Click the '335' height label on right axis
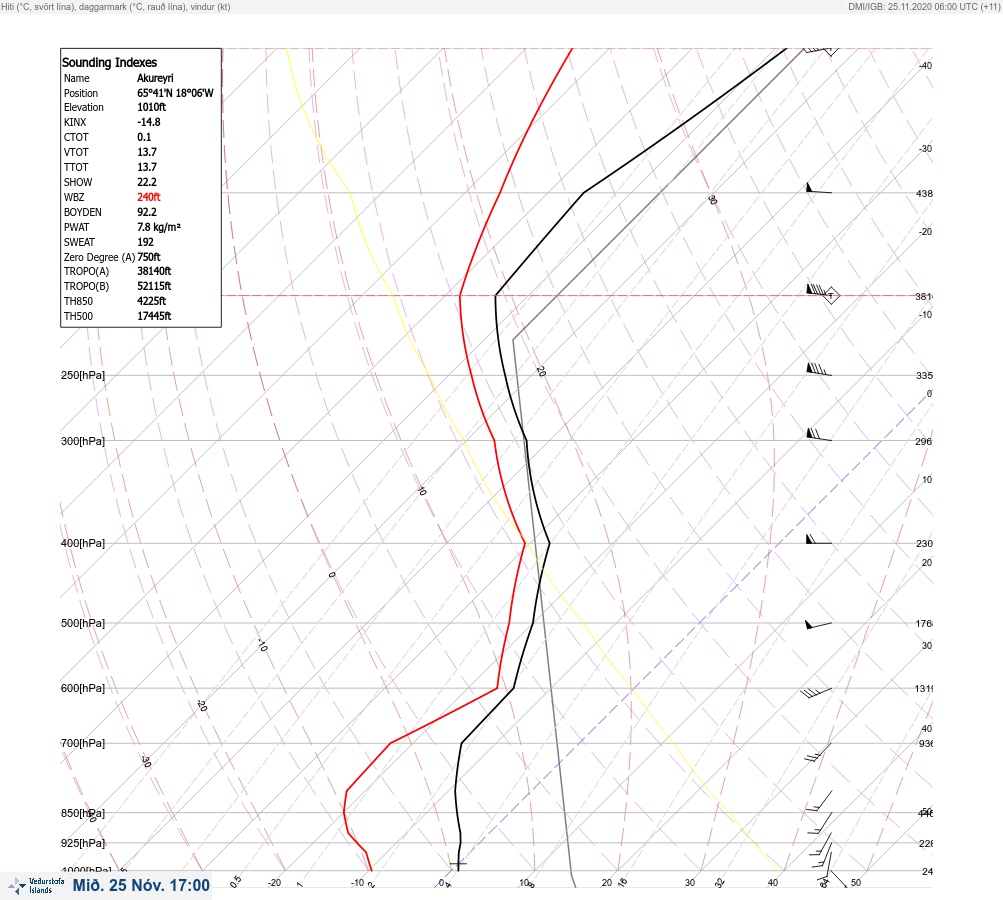 point(924,375)
